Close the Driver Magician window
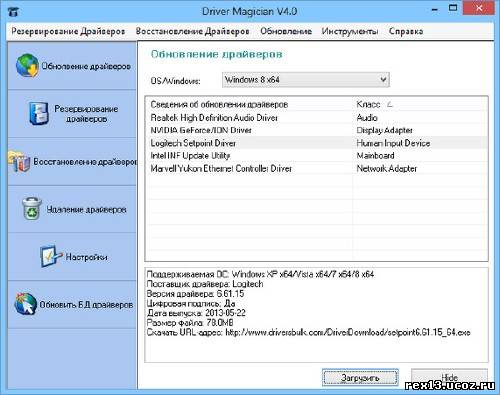This screenshot has width=500, height=395. 479,8
